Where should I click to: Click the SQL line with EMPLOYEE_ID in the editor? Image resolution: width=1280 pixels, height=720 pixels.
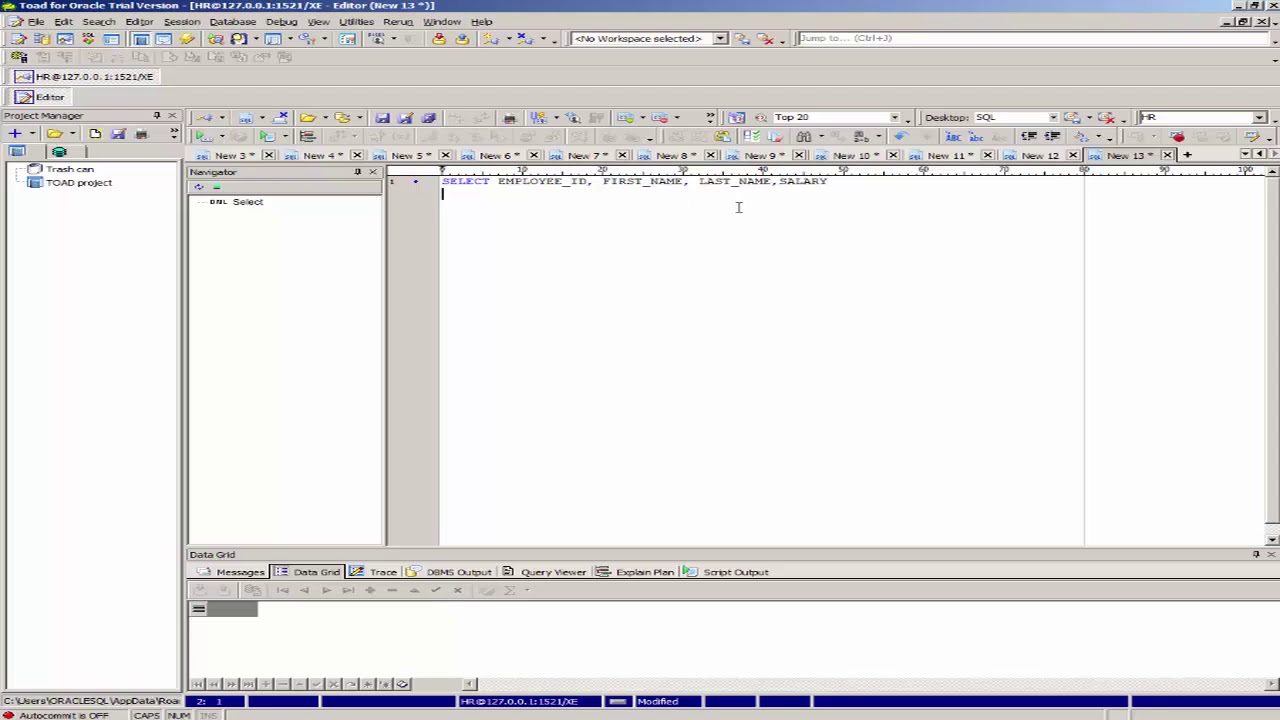[x=634, y=181]
